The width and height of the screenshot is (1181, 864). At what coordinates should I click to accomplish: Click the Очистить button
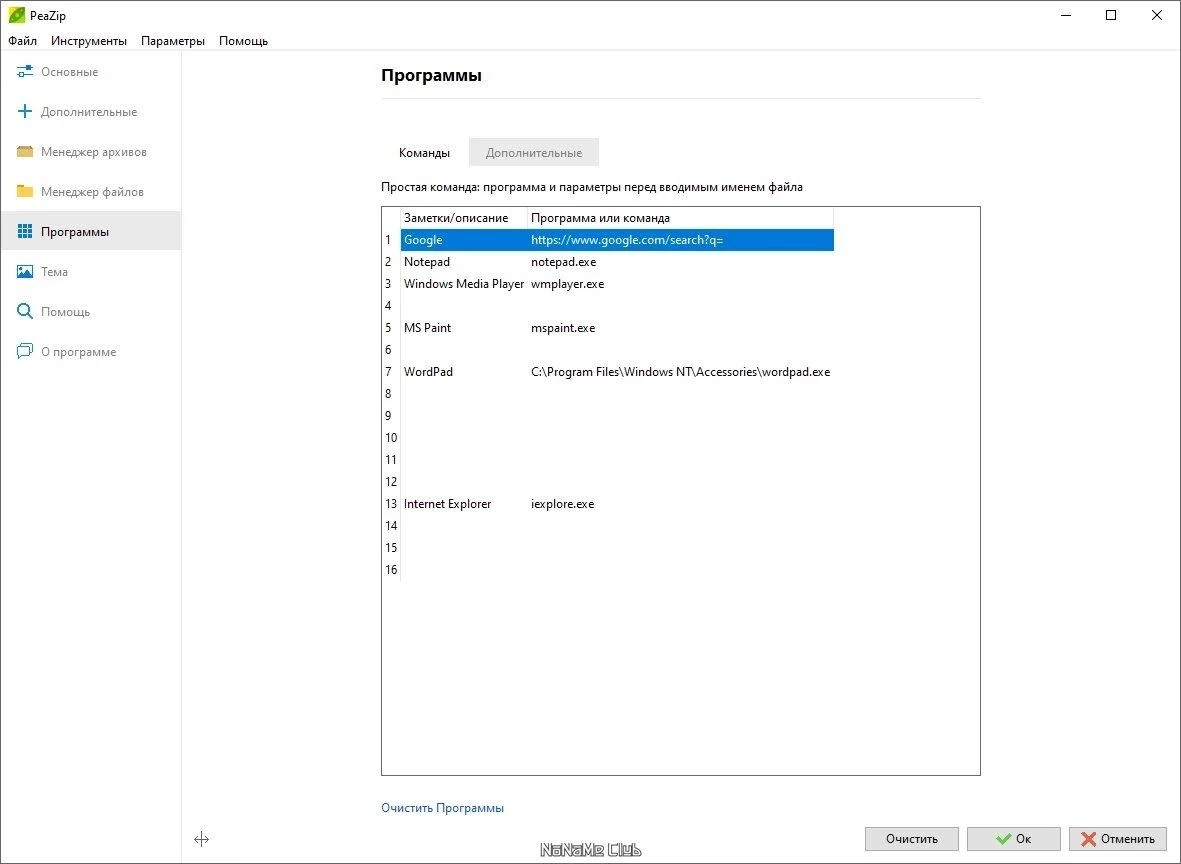click(911, 838)
